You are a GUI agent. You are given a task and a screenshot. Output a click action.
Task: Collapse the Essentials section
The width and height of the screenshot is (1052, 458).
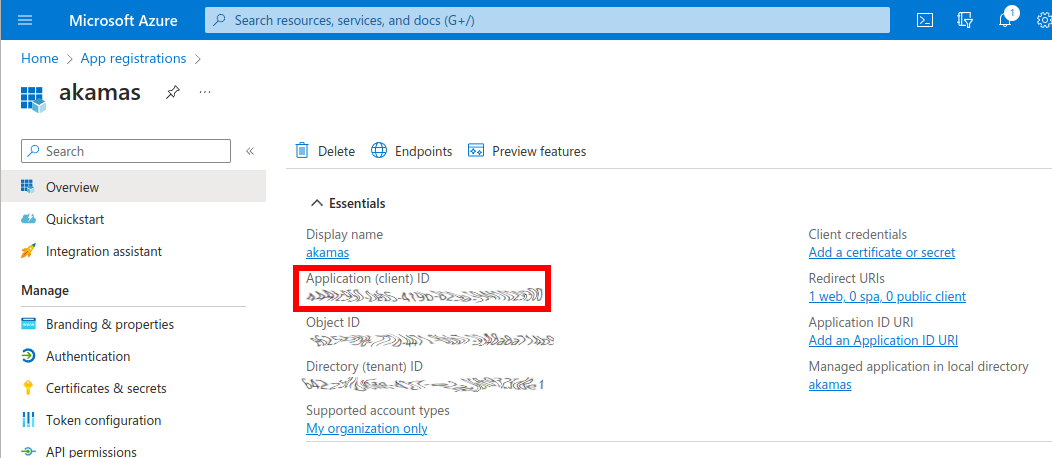(x=317, y=203)
